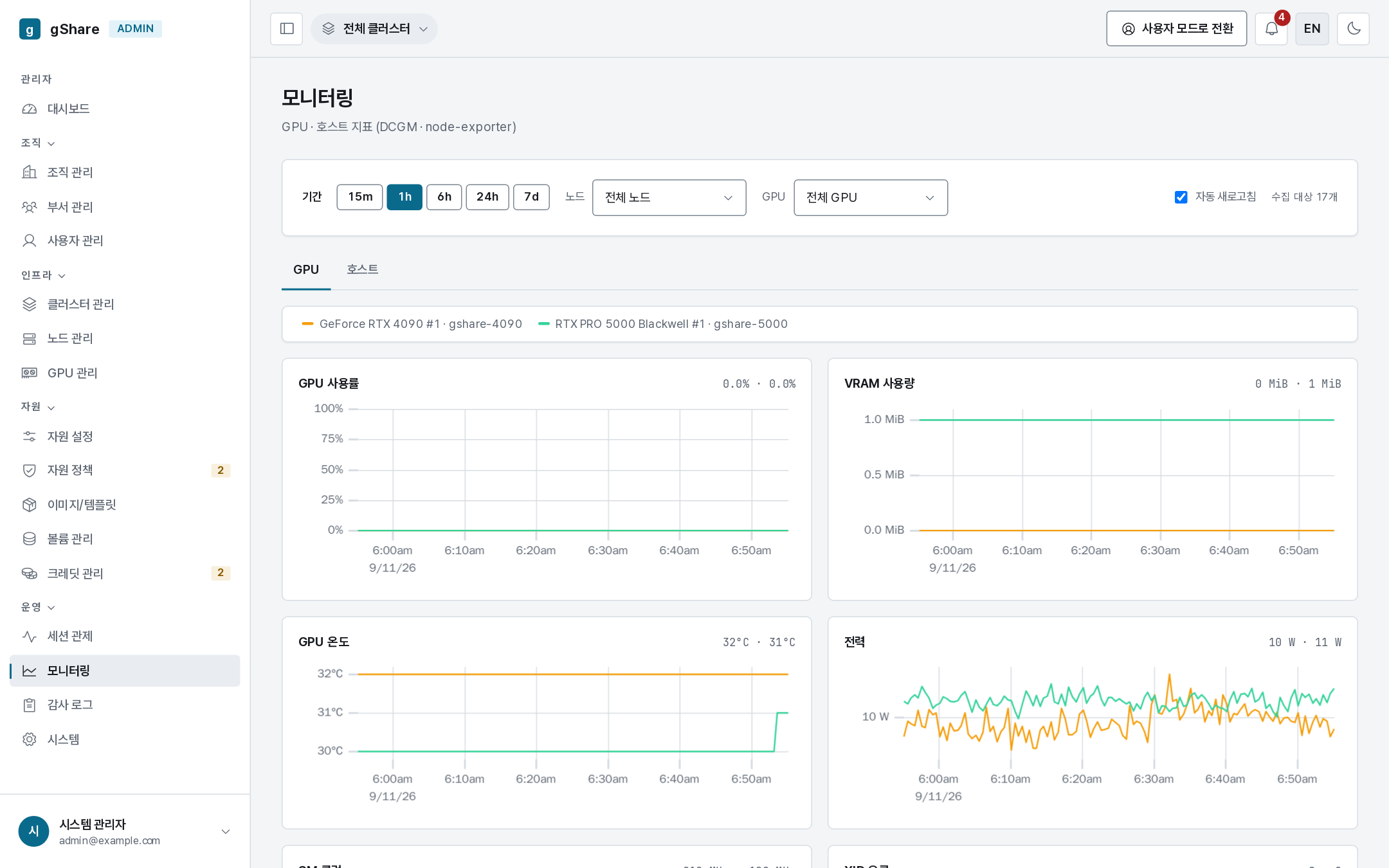1389x868 pixels.
Task: Click the gShare logo icon
Action: click(30, 29)
